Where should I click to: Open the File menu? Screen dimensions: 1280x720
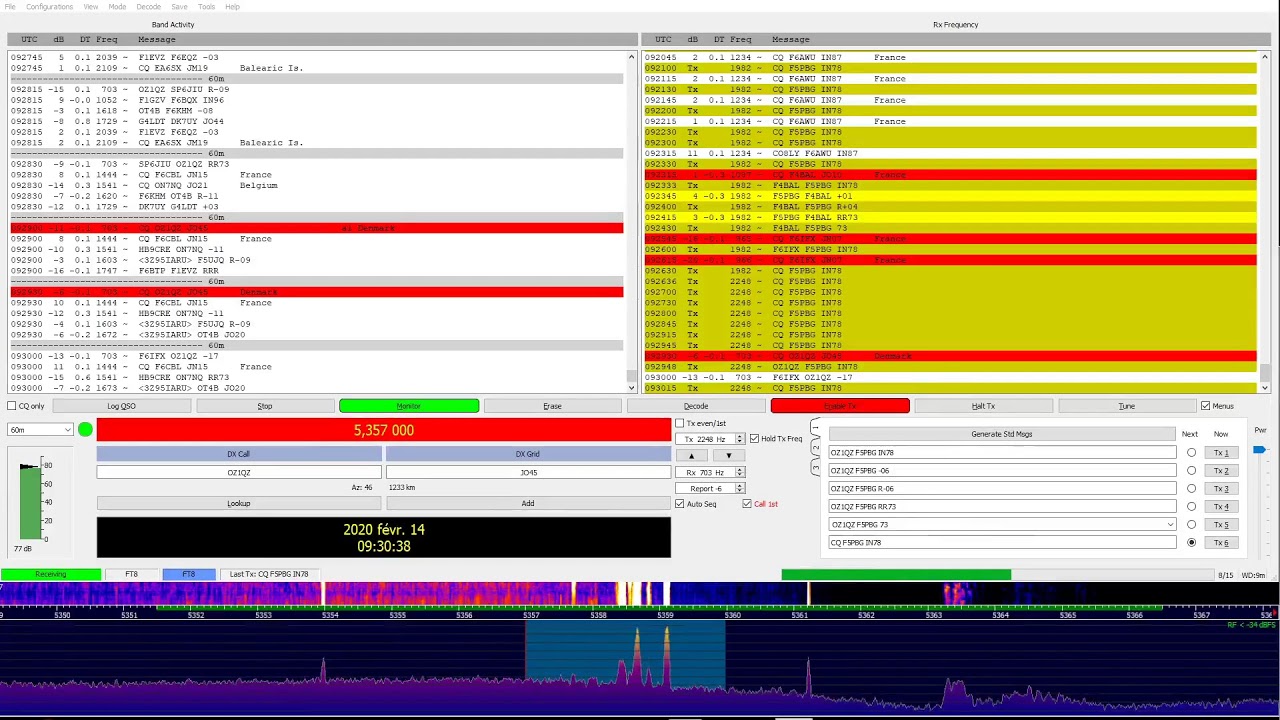10,7
